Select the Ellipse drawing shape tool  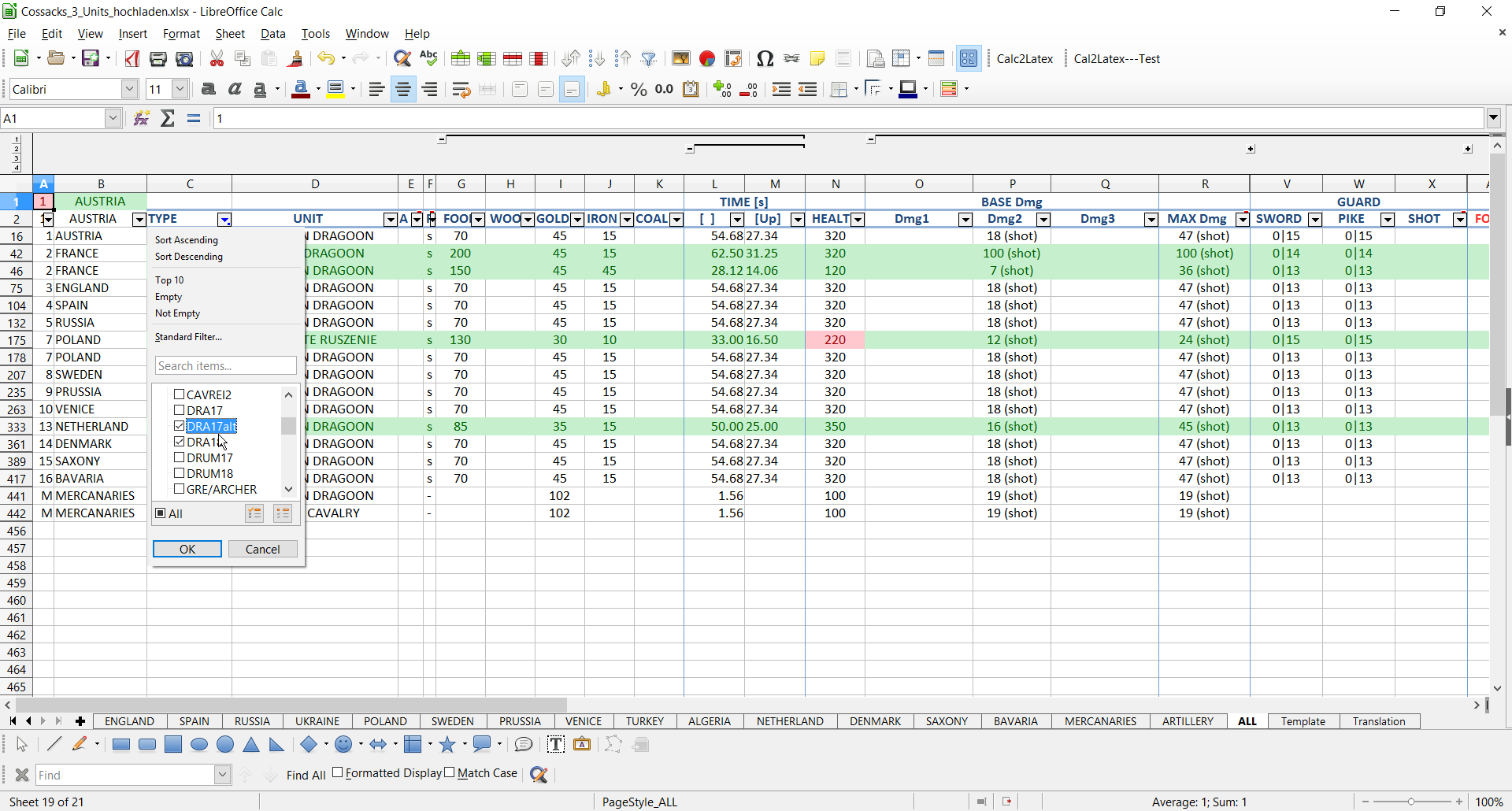(x=199, y=745)
